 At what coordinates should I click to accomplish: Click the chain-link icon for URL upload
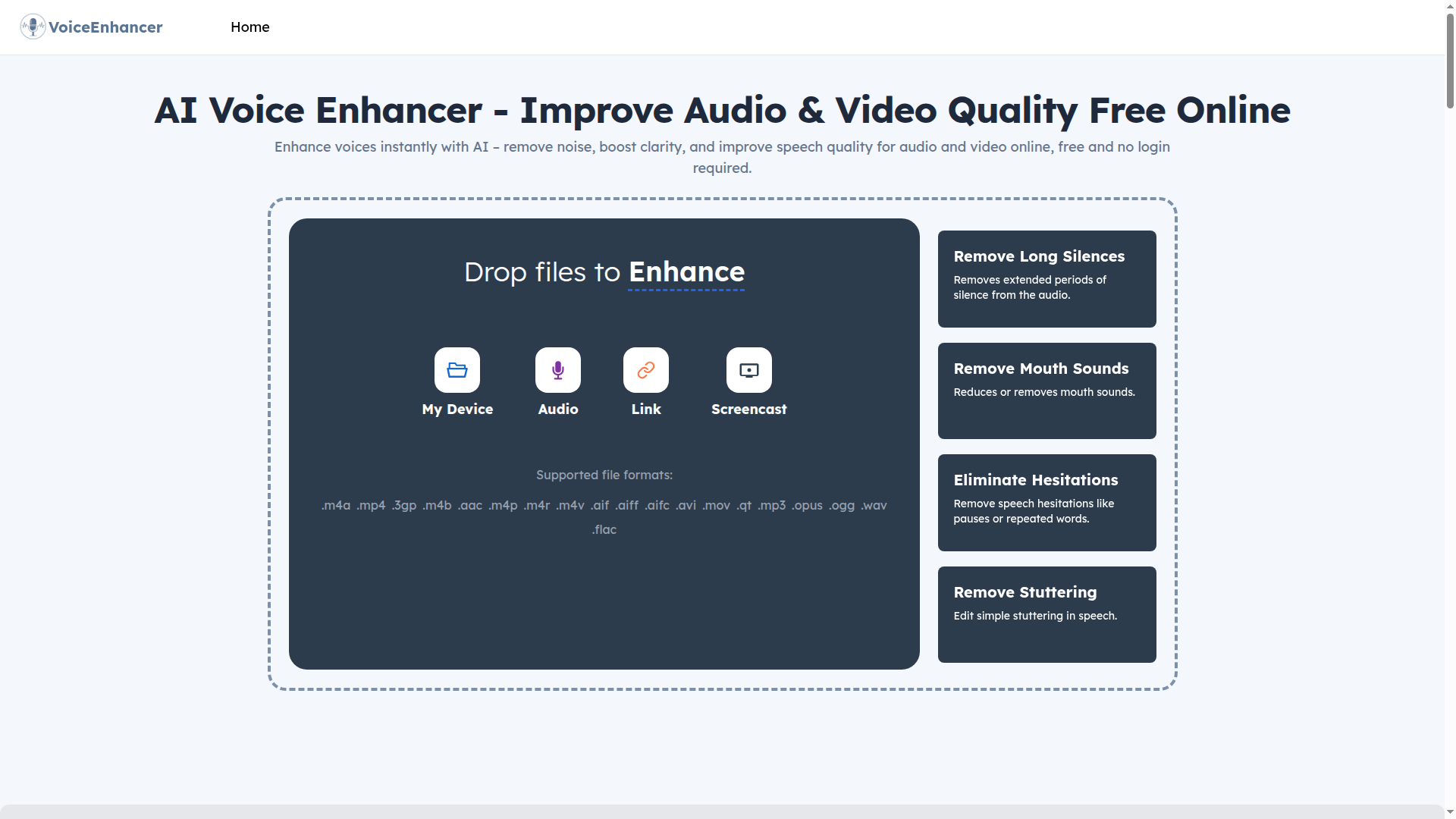point(645,370)
